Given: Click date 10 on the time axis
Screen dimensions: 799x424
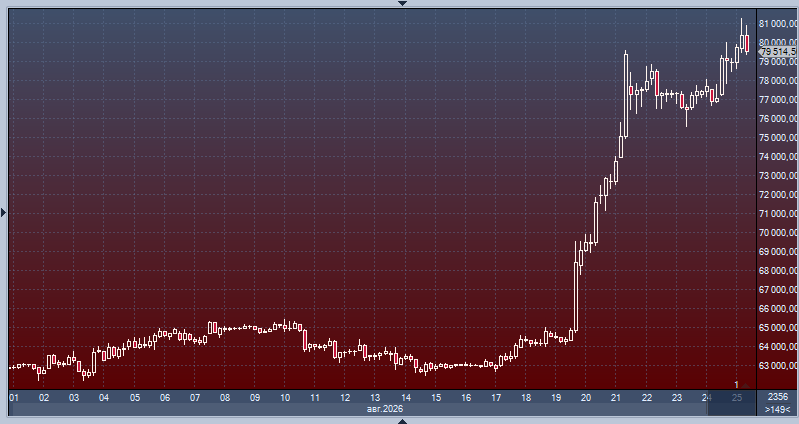Looking at the screenshot, I should pyautogui.click(x=285, y=398).
